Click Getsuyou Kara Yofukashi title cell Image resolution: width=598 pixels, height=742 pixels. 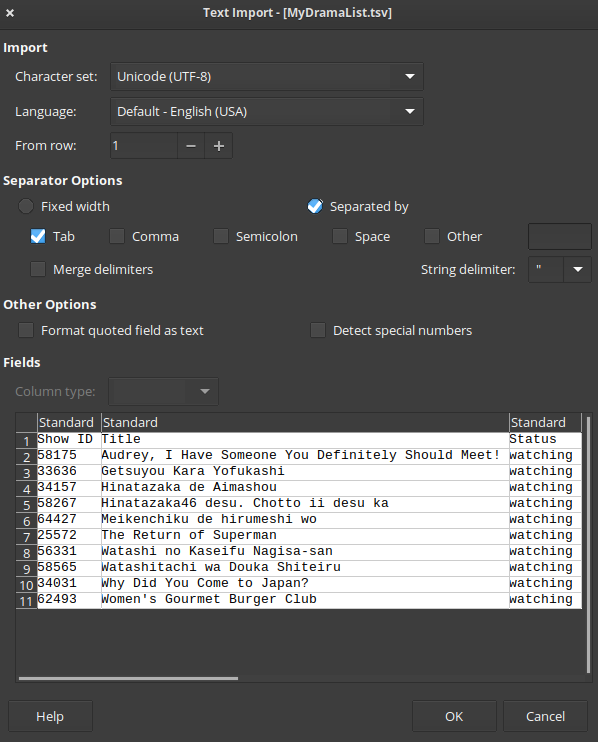305,471
